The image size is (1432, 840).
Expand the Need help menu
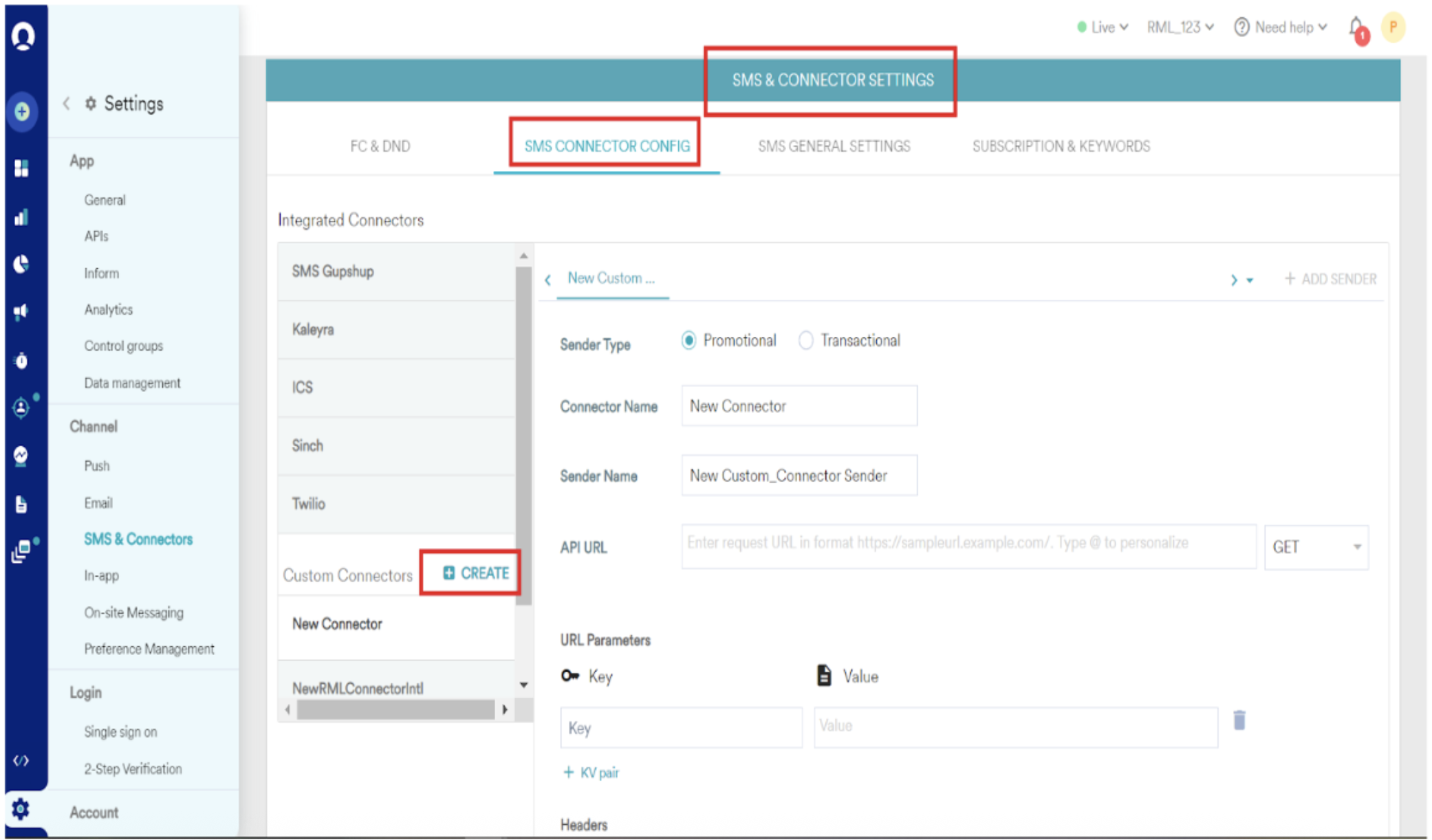[x=1281, y=27]
